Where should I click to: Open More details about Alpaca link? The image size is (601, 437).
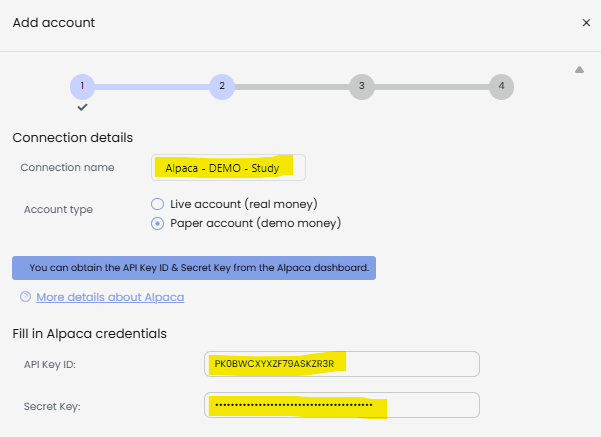coord(110,297)
